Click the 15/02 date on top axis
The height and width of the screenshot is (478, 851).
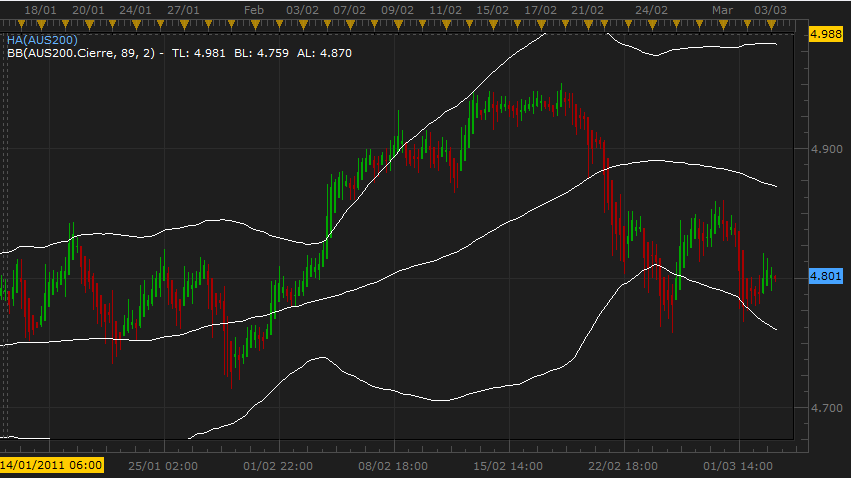click(492, 10)
